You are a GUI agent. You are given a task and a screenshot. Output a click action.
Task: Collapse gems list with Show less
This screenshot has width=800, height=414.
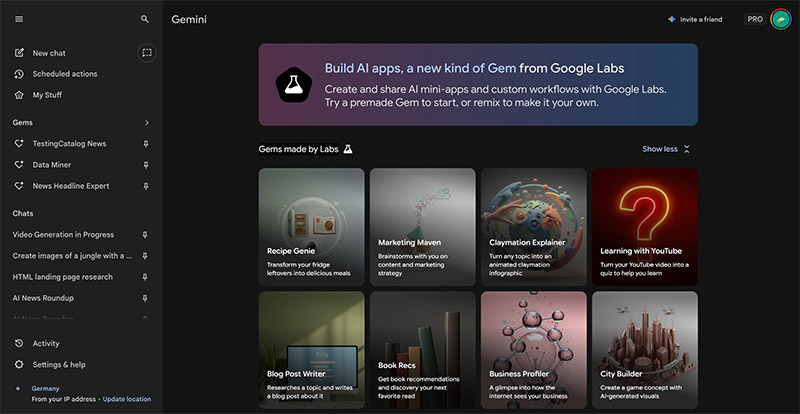[x=666, y=149]
